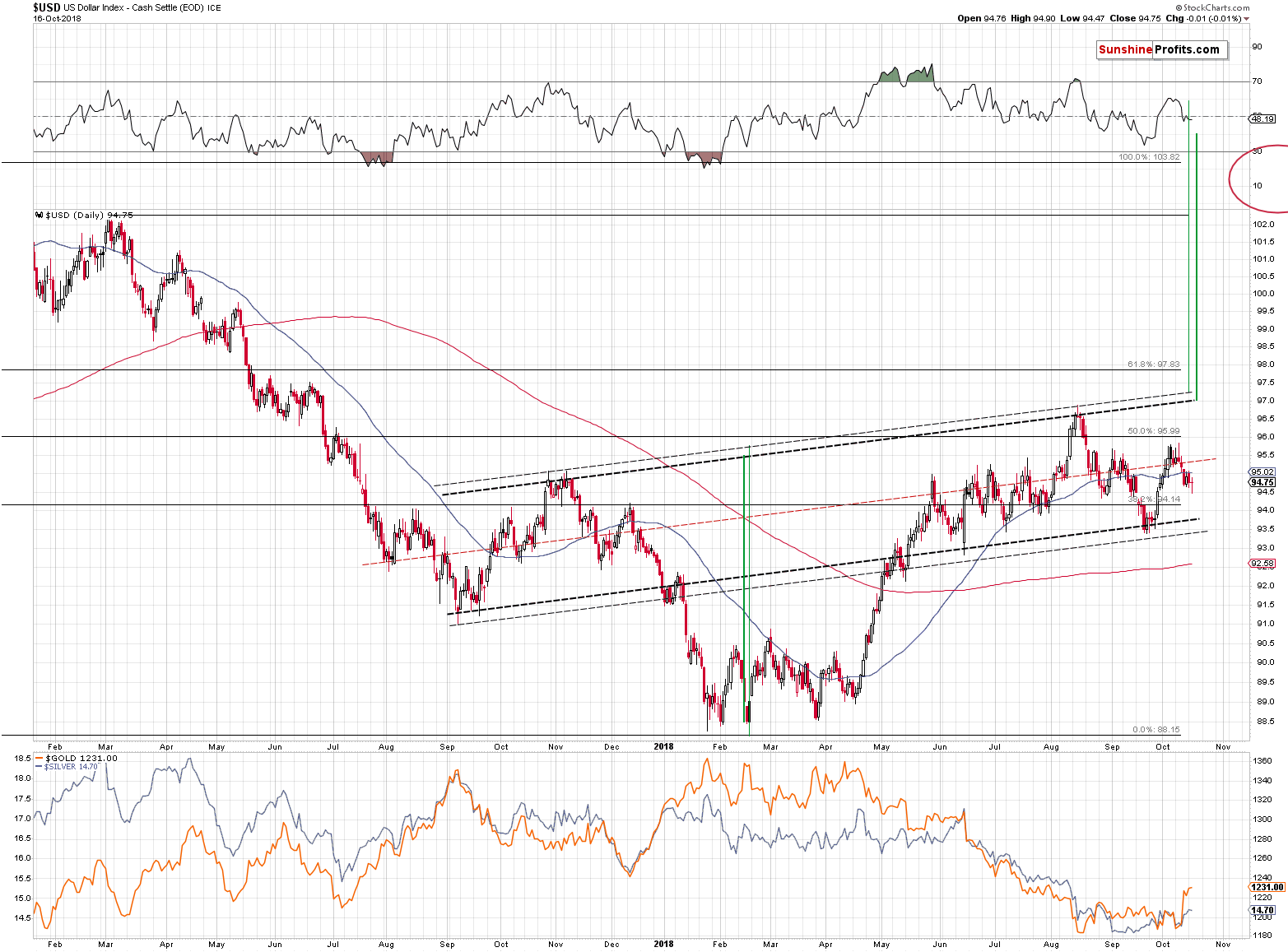This screenshot has width=1288, height=952.
Task: Click the Nov label at the main chart axis end
Action: tap(1223, 747)
